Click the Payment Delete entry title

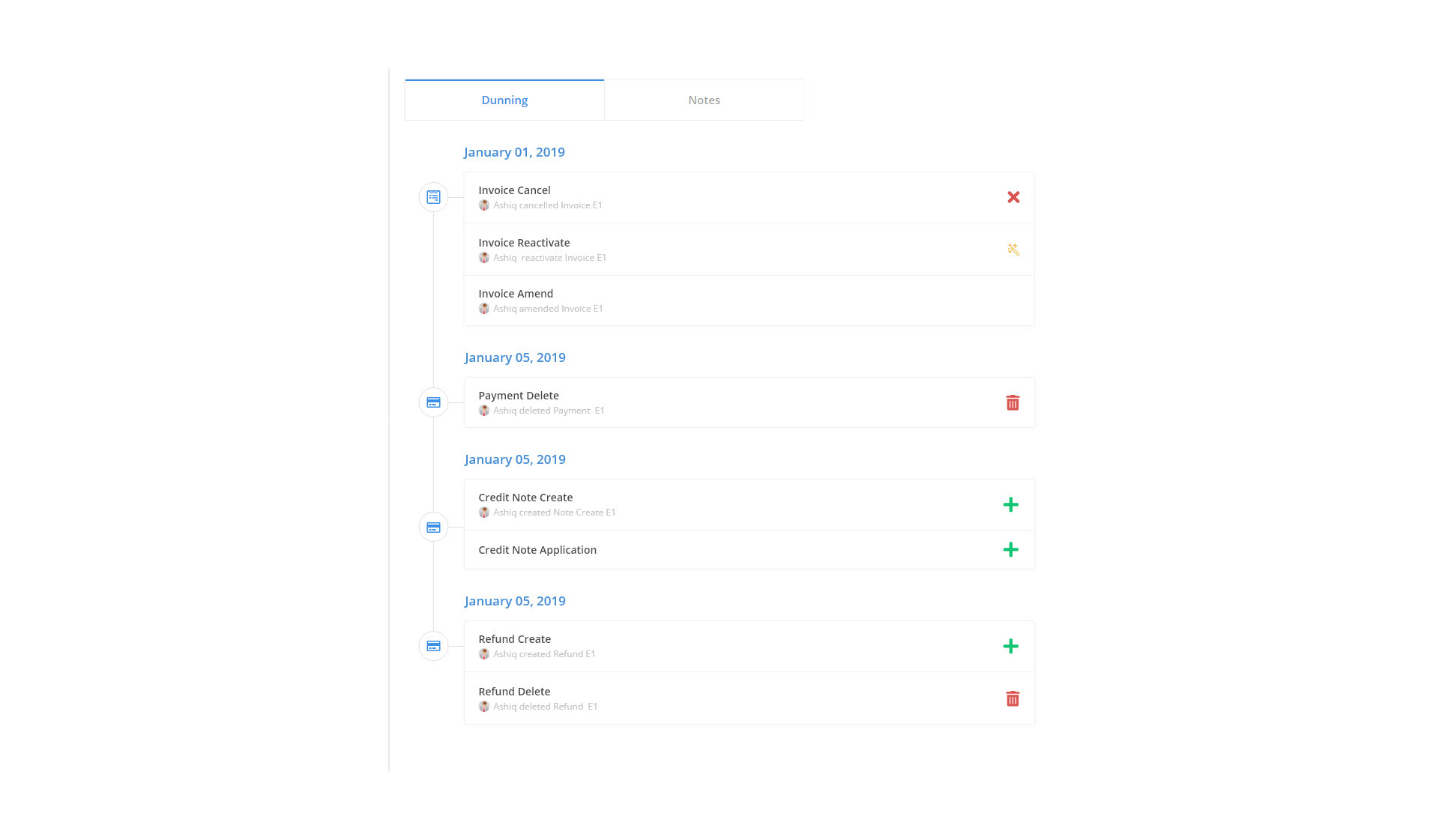[x=519, y=396]
